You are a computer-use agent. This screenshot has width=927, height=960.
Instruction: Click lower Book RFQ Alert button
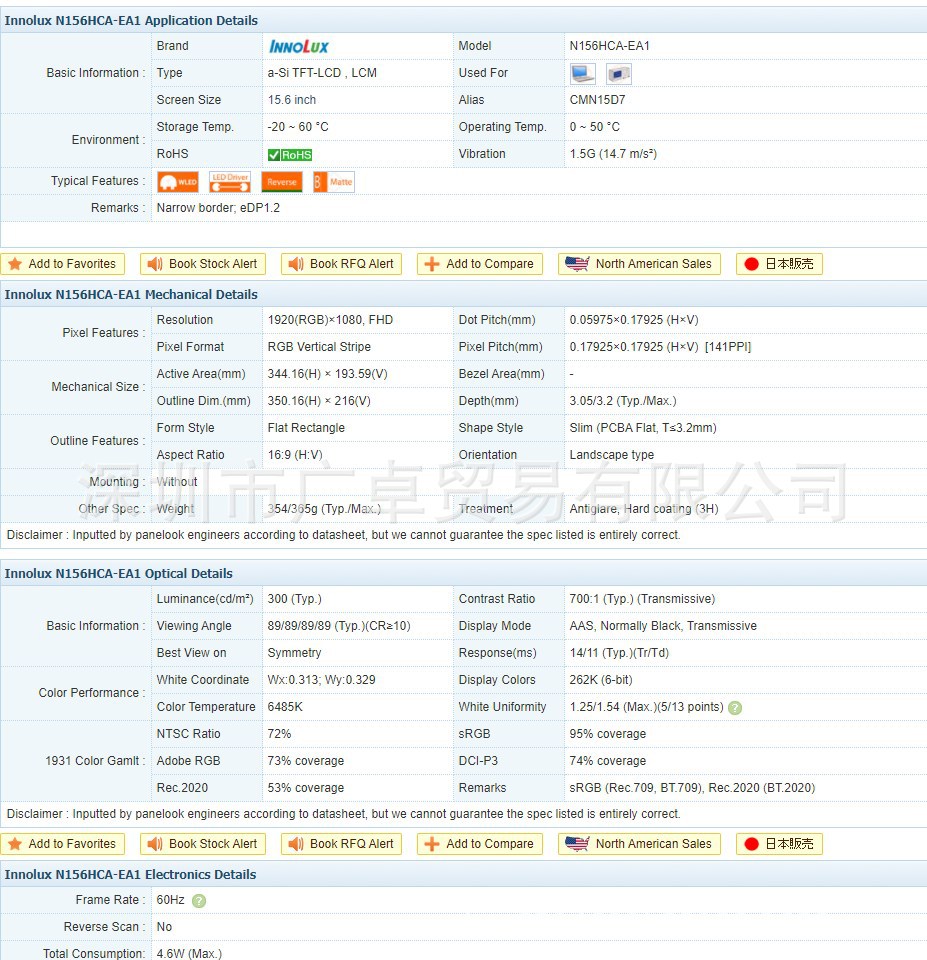tap(342, 844)
